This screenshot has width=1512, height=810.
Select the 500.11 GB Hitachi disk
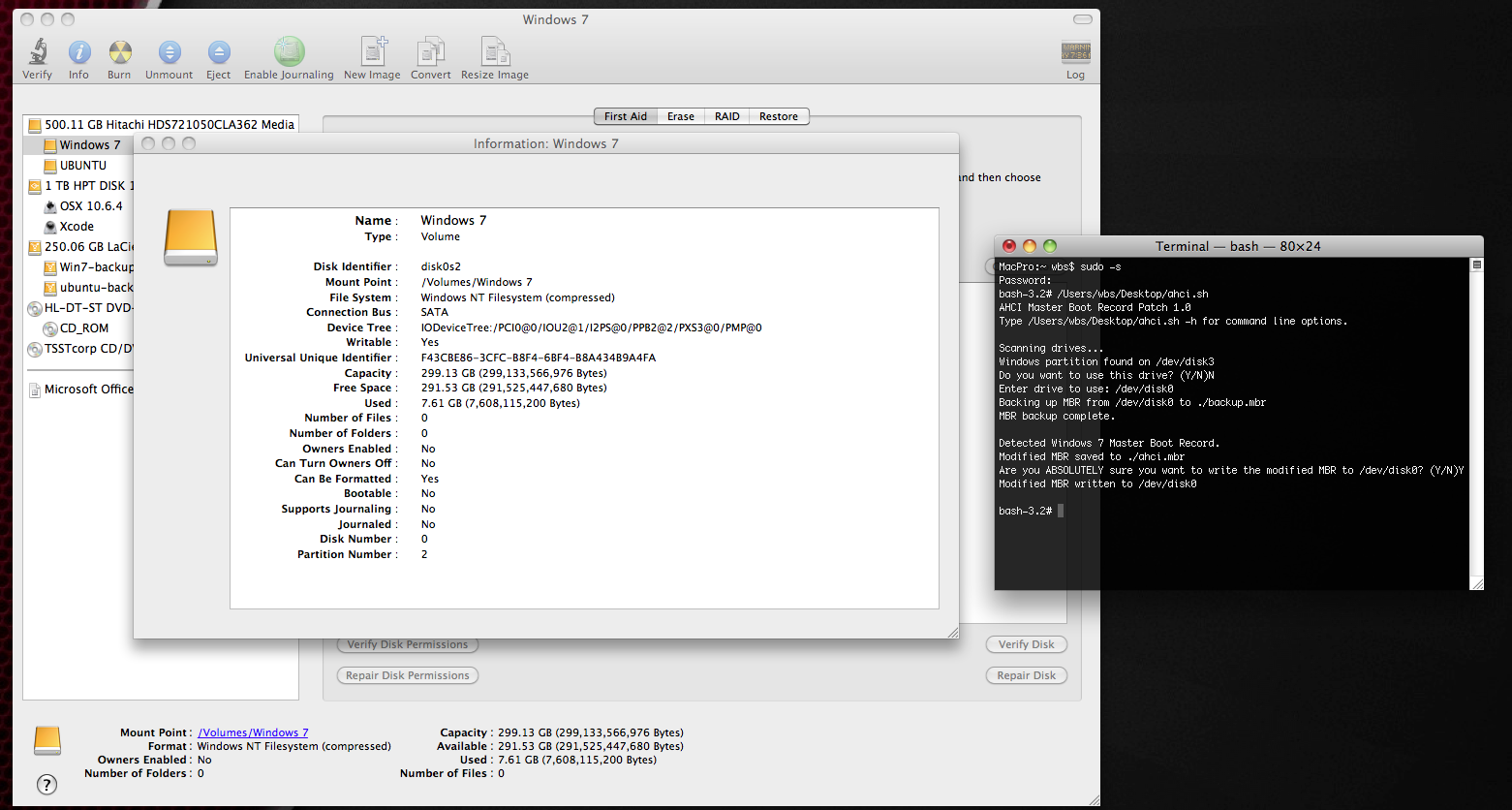(x=161, y=124)
